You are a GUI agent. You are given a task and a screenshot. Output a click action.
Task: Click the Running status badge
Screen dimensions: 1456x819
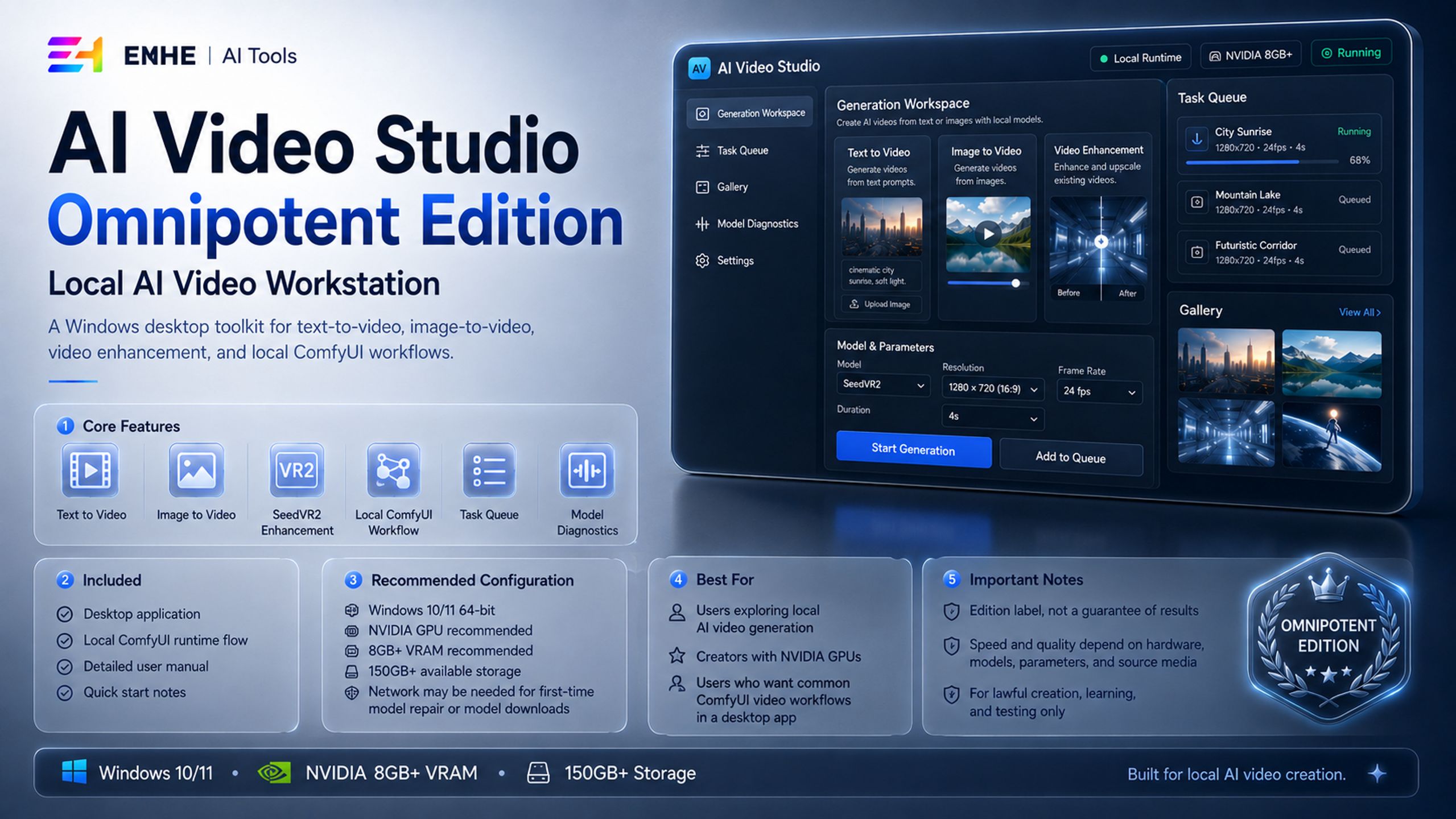pos(1351,53)
